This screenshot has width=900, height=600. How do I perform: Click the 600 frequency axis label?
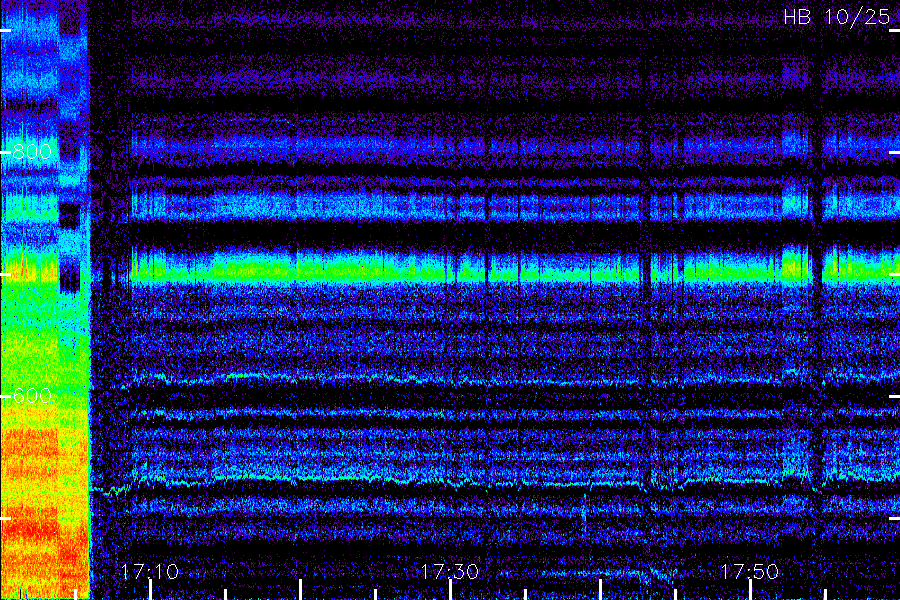(x=32, y=396)
